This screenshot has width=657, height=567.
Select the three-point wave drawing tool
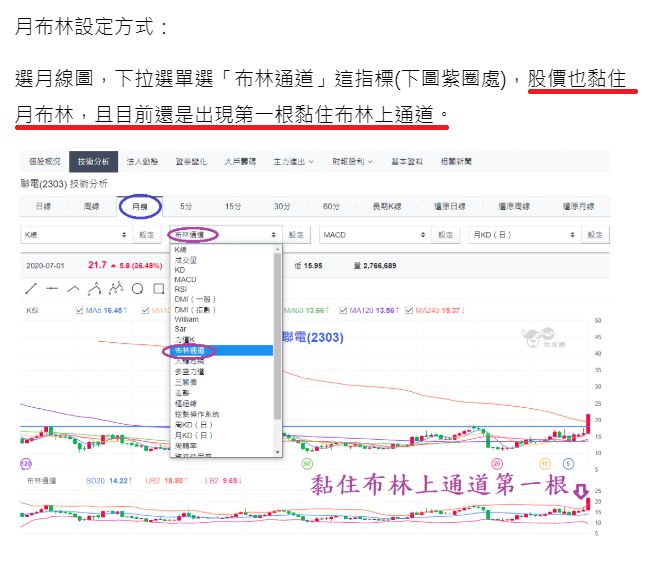click(x=95, y=288)
